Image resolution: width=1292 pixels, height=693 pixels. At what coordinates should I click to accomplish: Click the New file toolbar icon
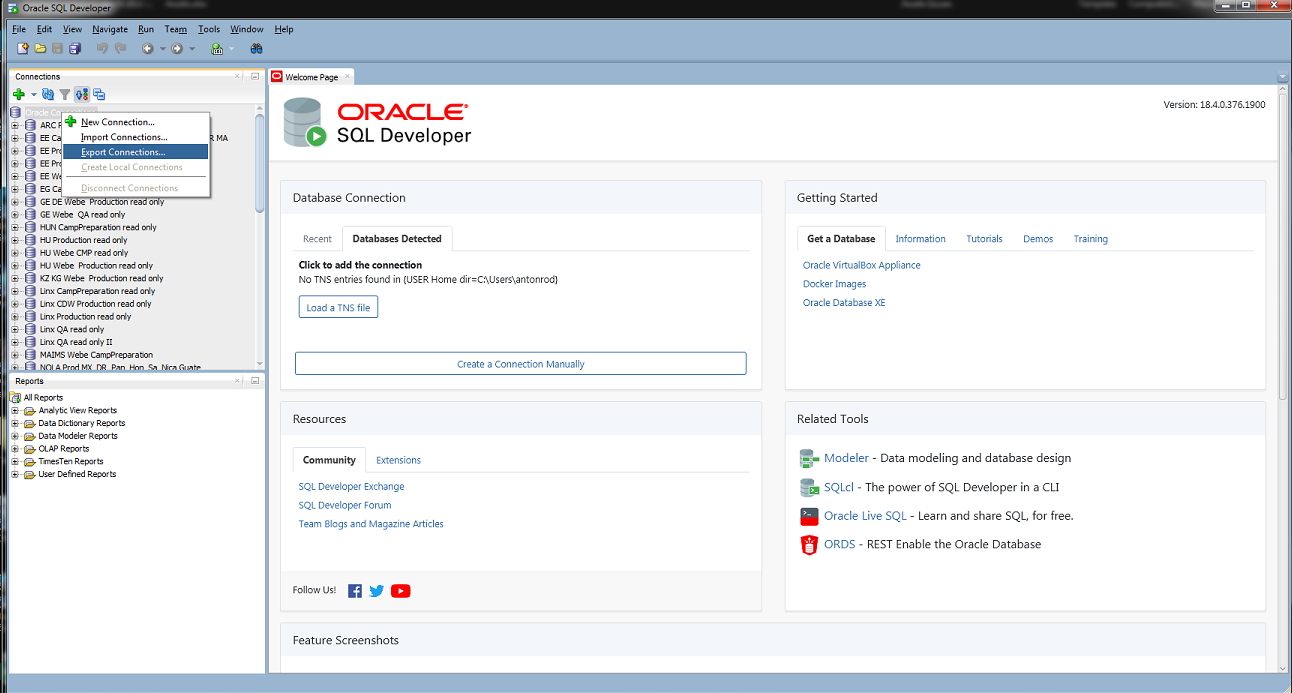tap(23, 48)
